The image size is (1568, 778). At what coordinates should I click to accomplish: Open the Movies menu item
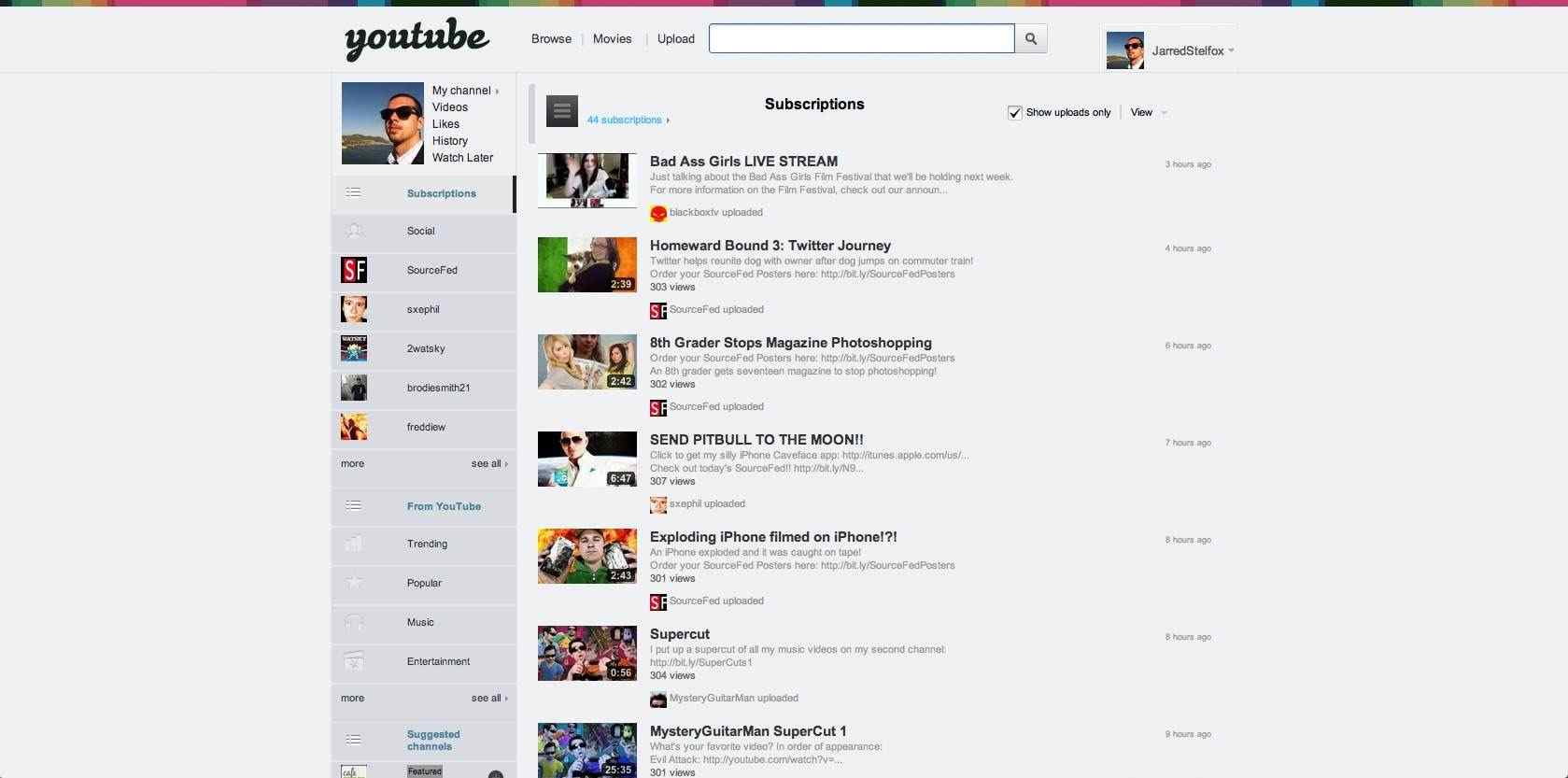(x=612, y=38)
